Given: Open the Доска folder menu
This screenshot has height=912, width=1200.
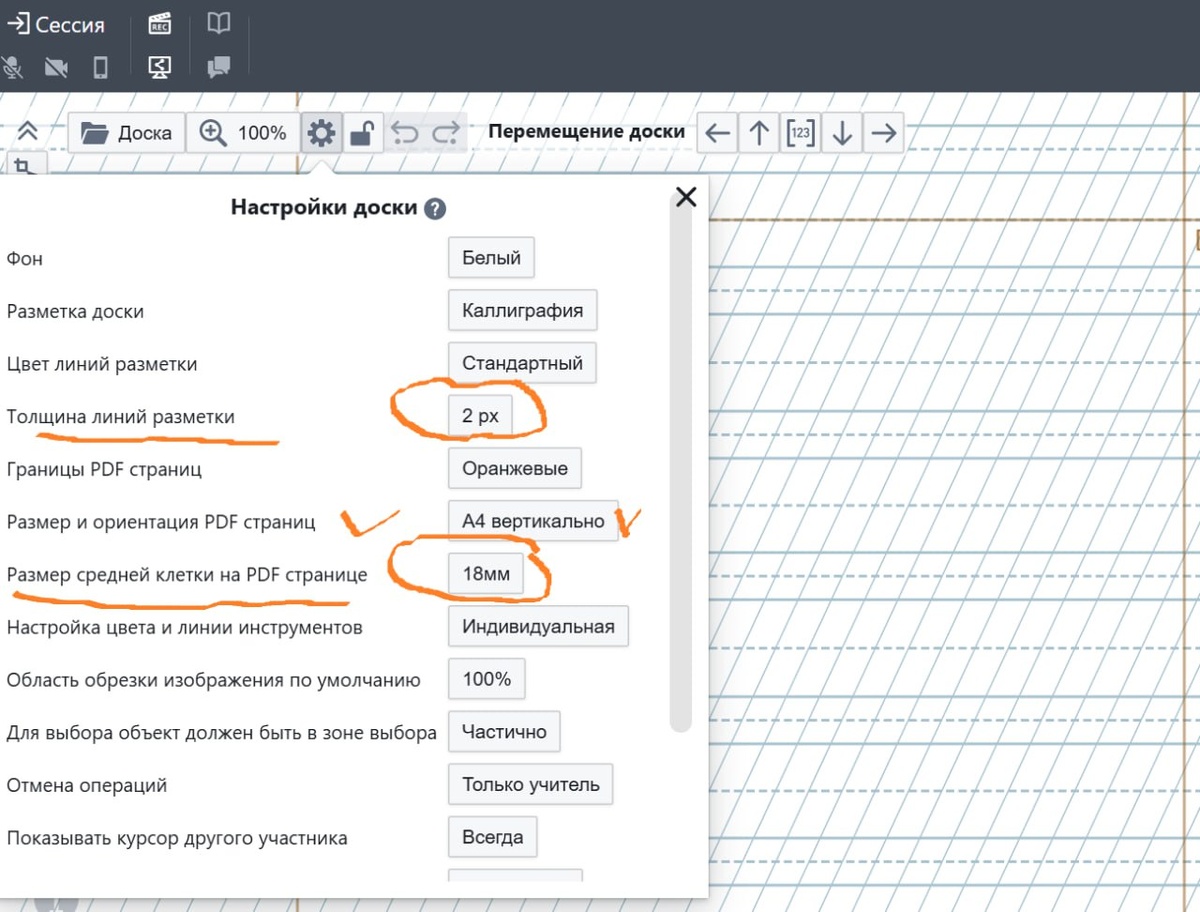Looking at the screenshot, I should coord(126,132).
